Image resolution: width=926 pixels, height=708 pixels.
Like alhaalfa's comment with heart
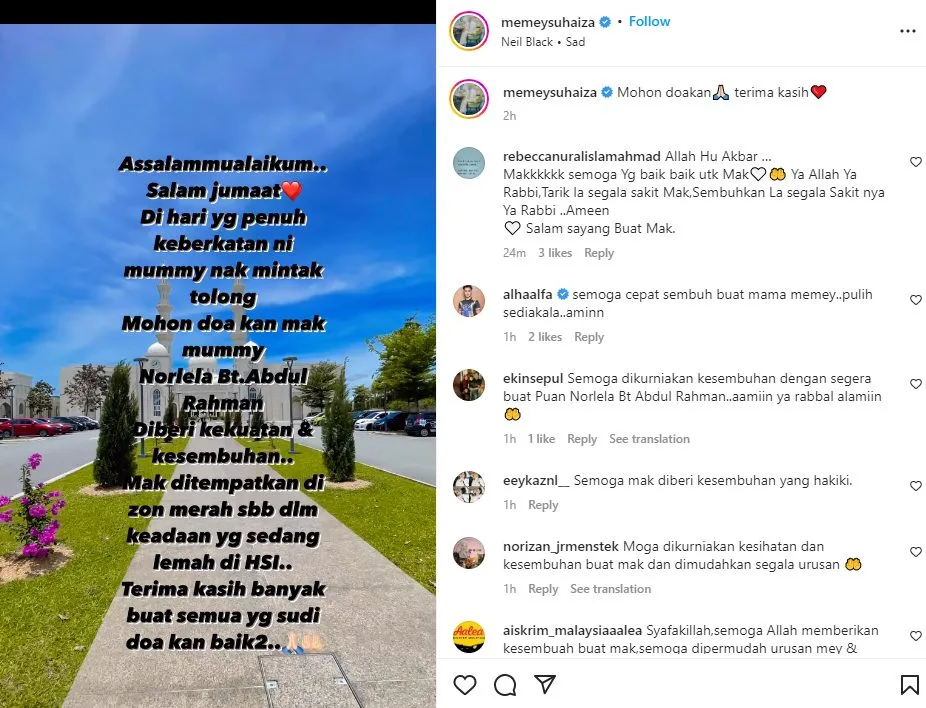point(915,300)
